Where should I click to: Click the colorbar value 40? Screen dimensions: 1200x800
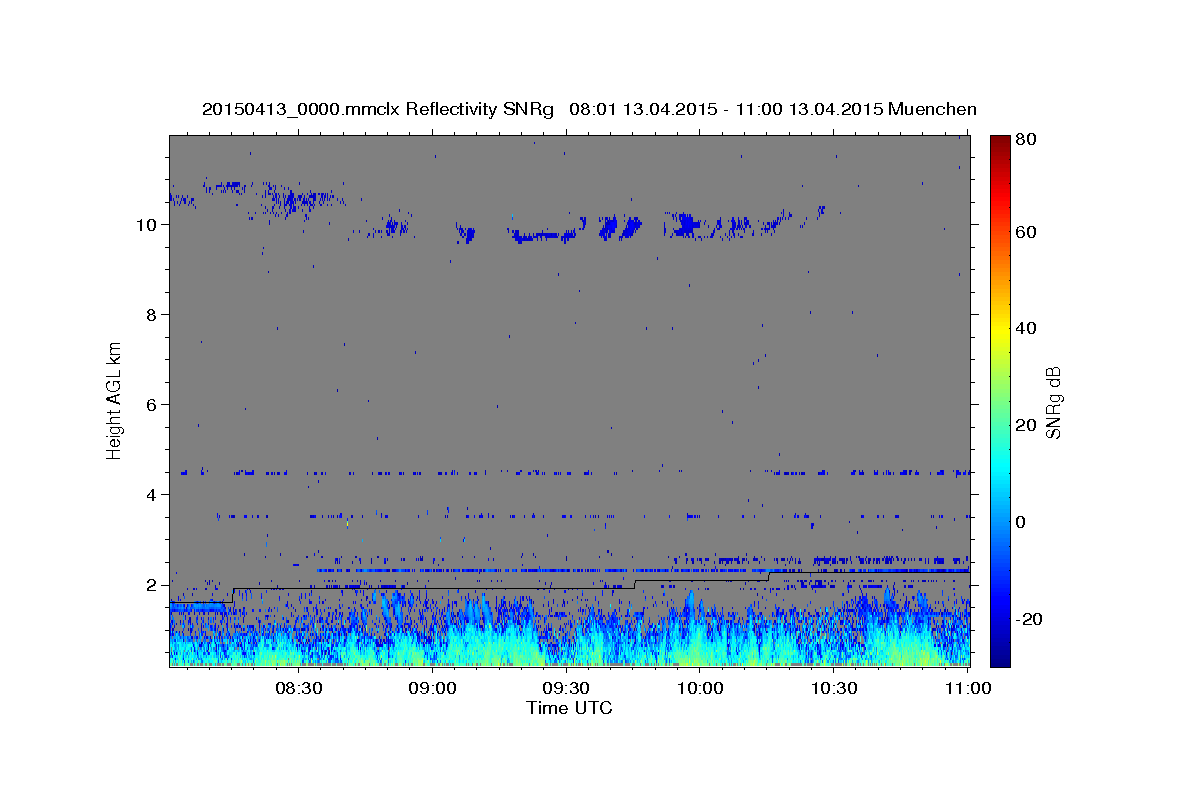[1024, 328]
